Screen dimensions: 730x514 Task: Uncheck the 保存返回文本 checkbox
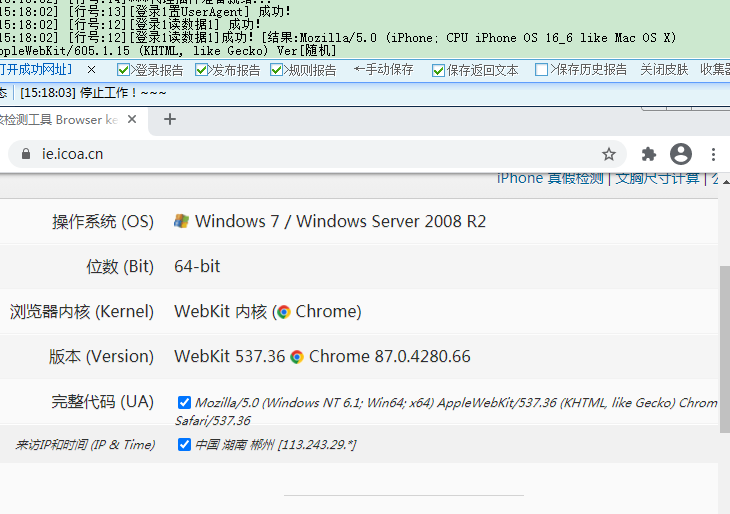click(438, 70)
